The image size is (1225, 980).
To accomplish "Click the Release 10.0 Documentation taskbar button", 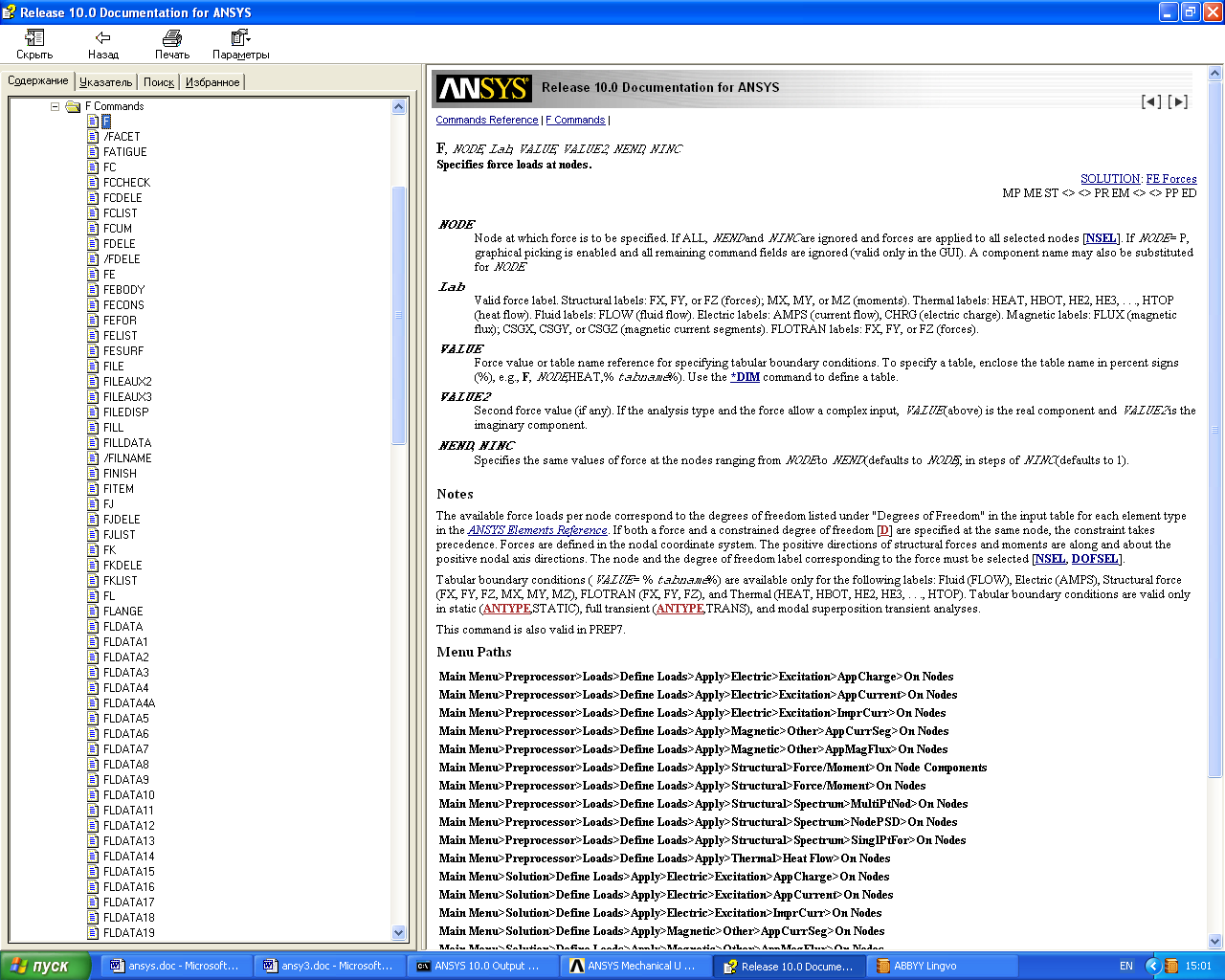I will tap(789, 966).
